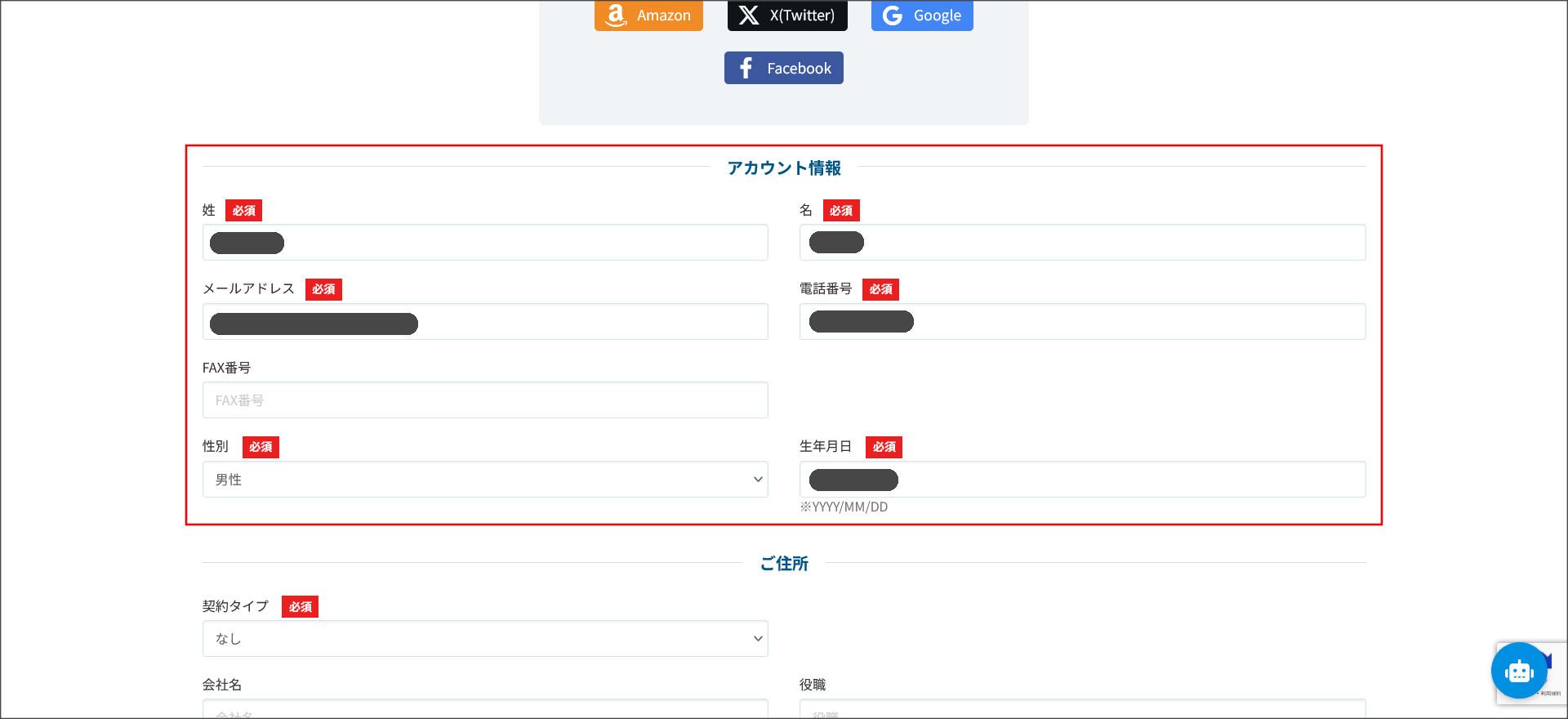Sign in with Facebook button
This screenshot has height=719, width=1568.
pos(783,68)
